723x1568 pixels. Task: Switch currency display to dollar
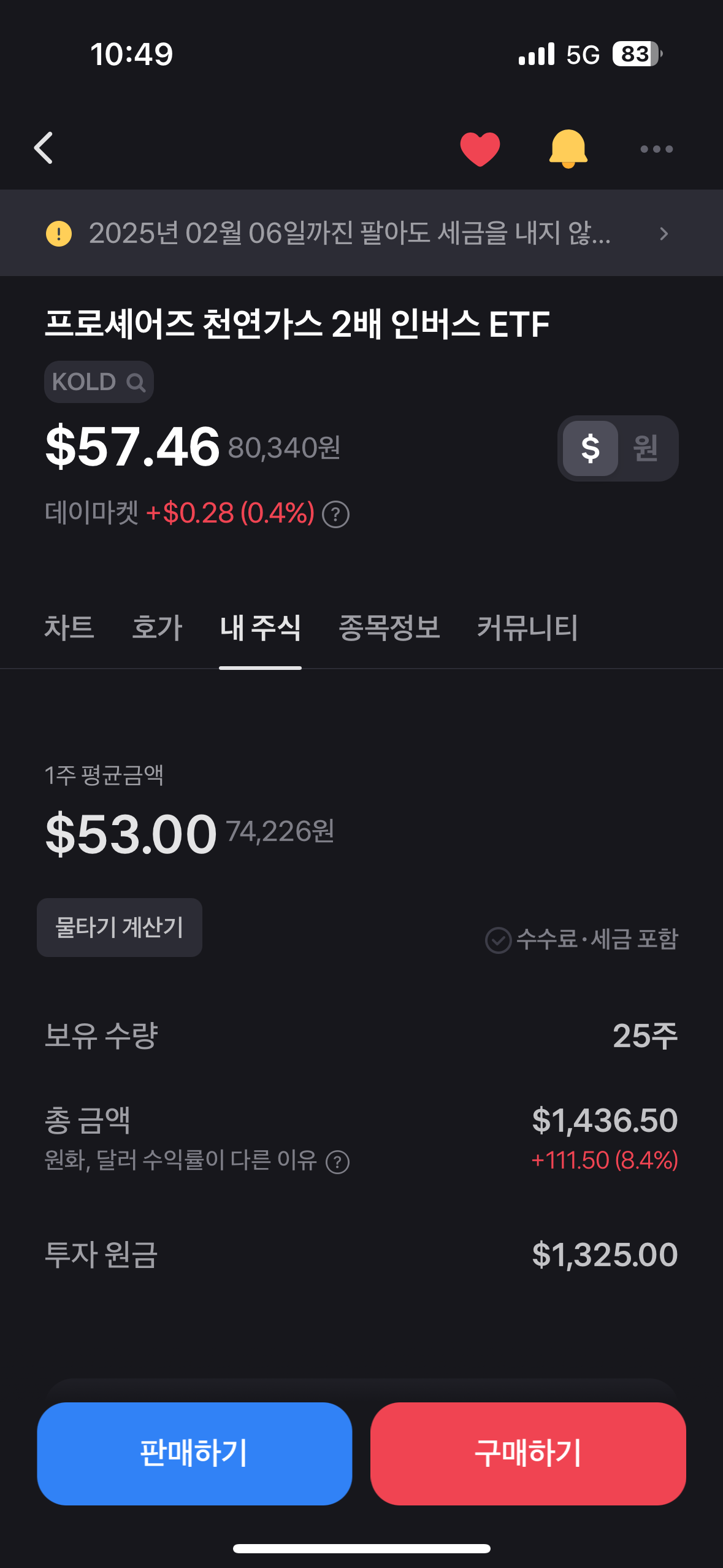coord(590,448)
